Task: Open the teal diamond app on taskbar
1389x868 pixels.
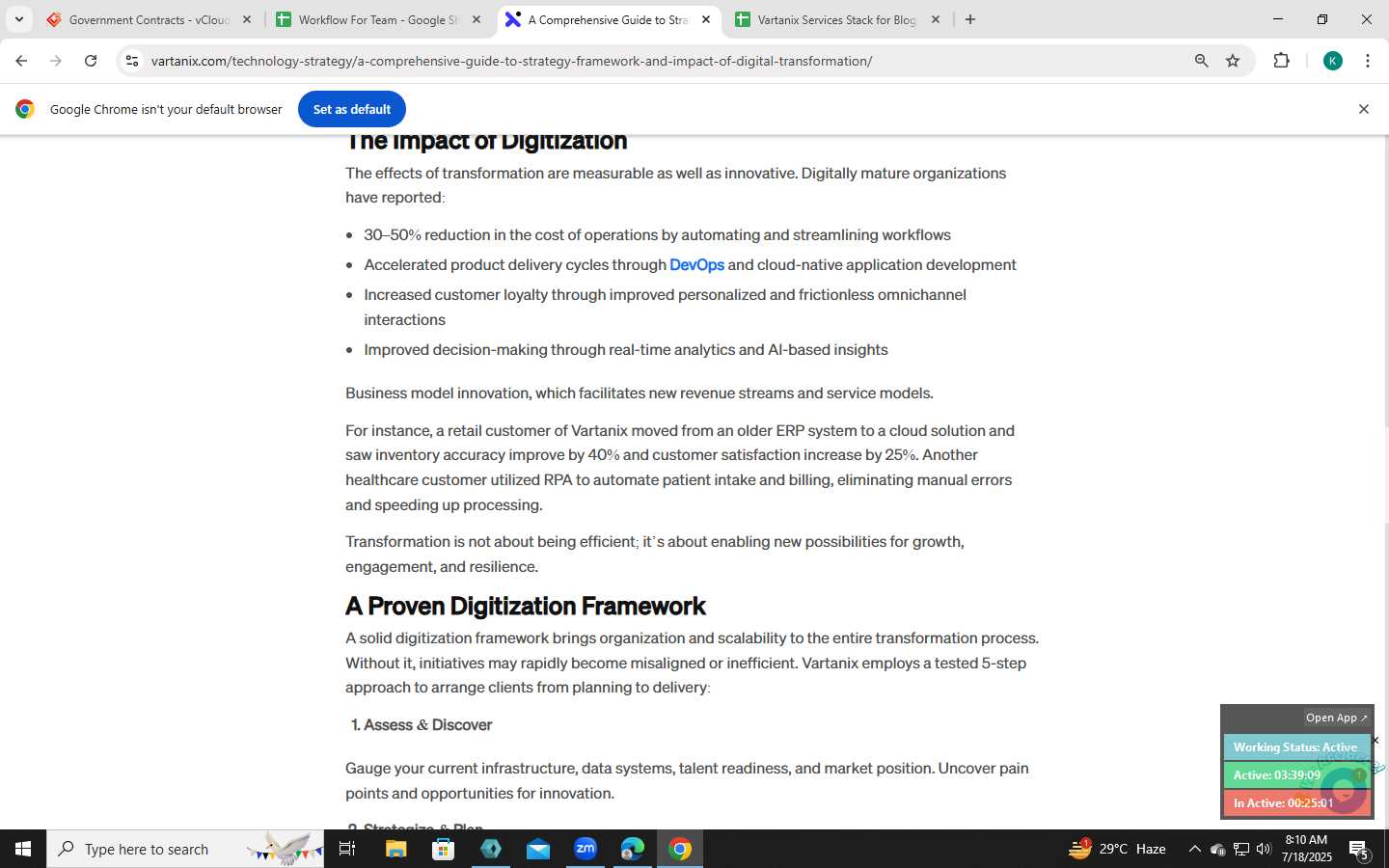Action: click(x=491, y=849)
